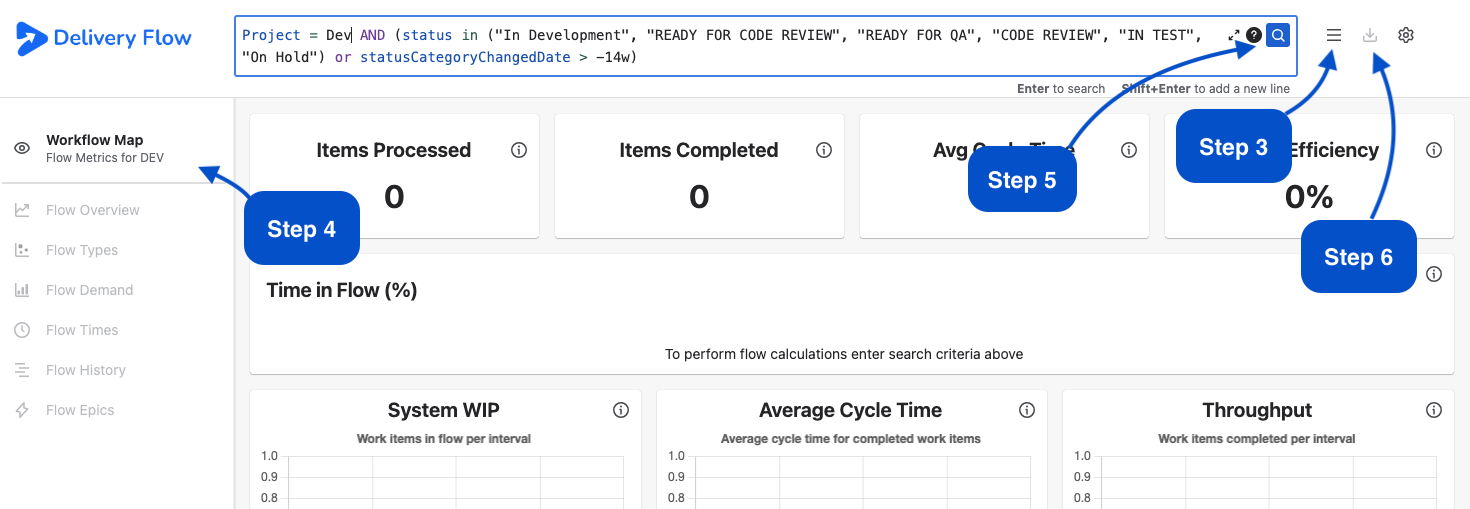Open the hamburger menu icon

[1334, 35]
